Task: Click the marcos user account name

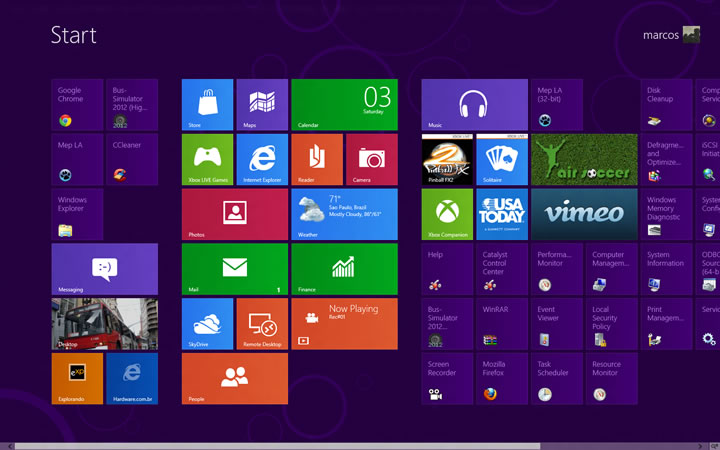Action: coord(661,35)
